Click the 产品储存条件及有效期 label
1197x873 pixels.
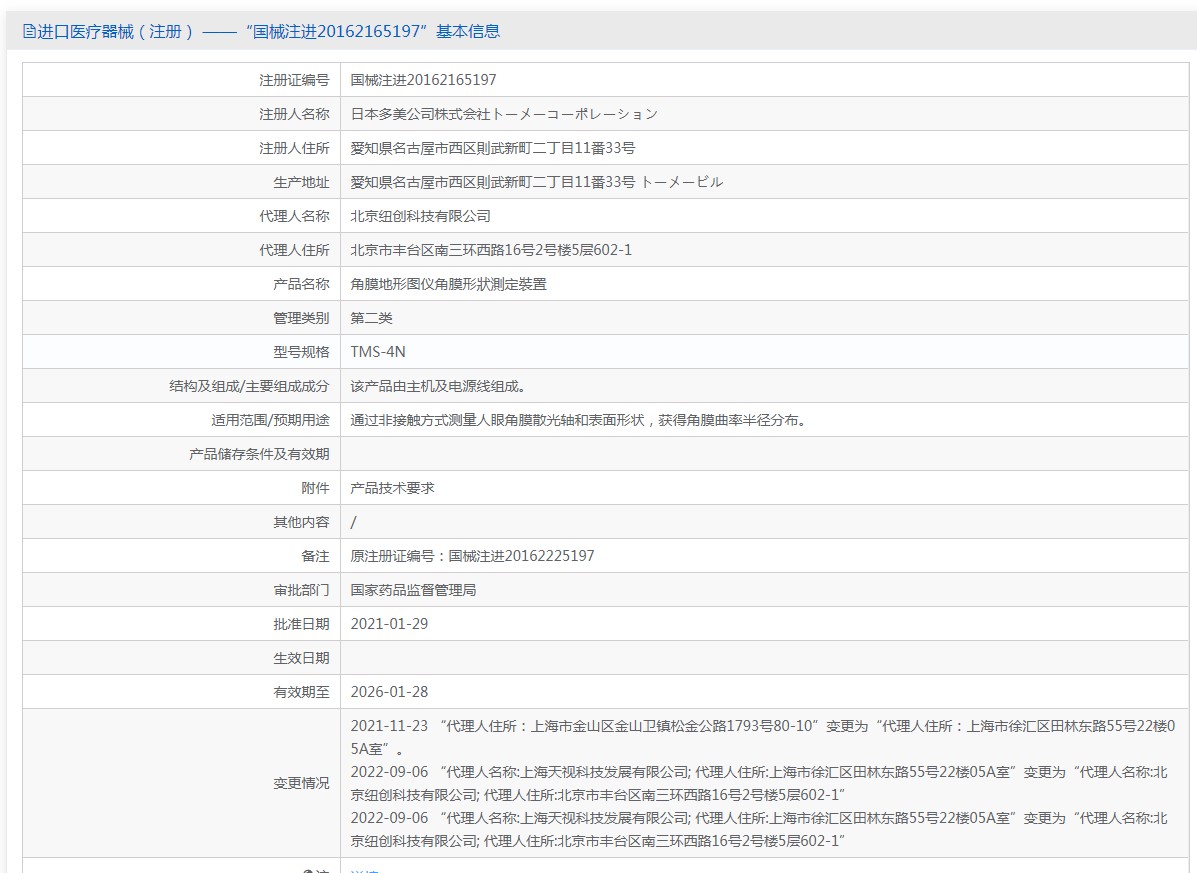(x=259, y=454)
